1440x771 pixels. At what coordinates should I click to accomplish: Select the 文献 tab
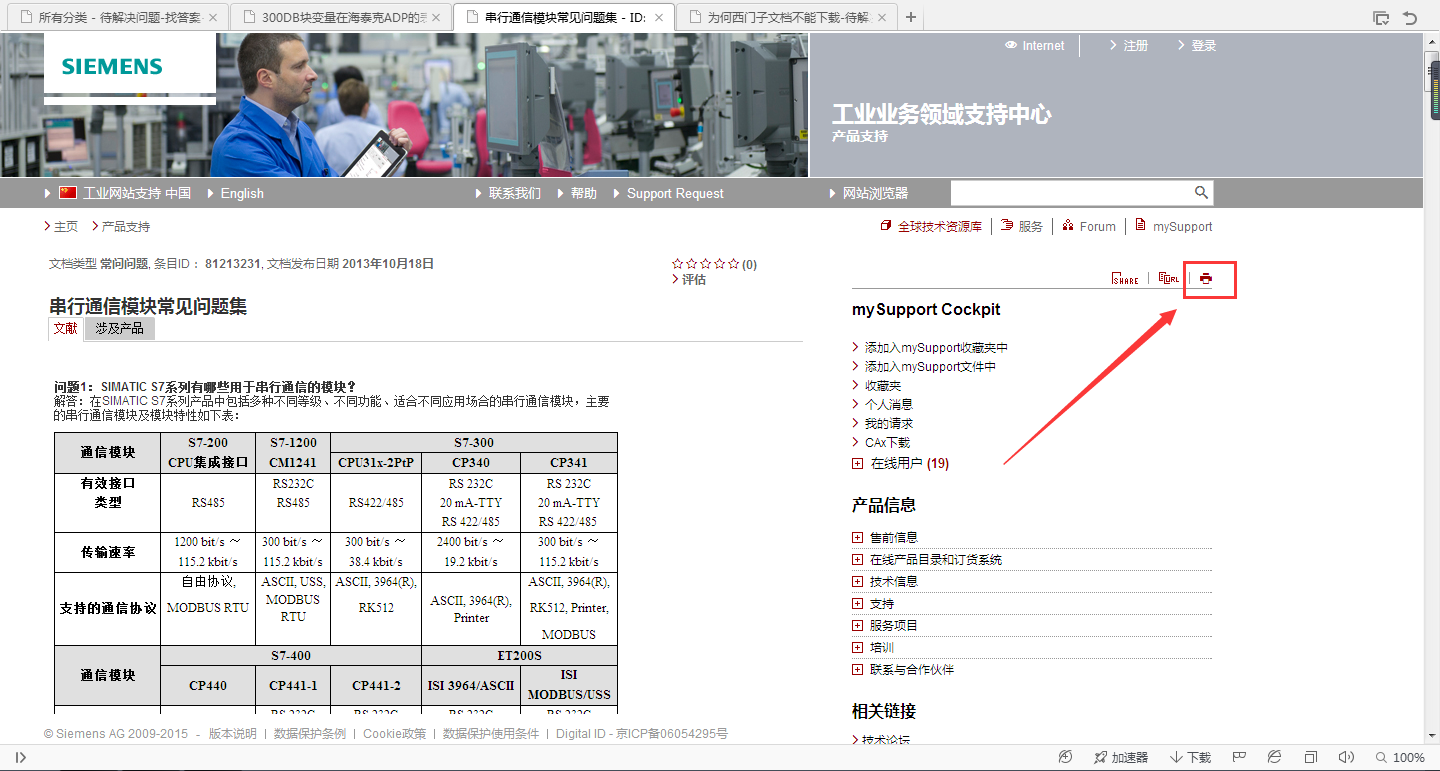point(65,328)
